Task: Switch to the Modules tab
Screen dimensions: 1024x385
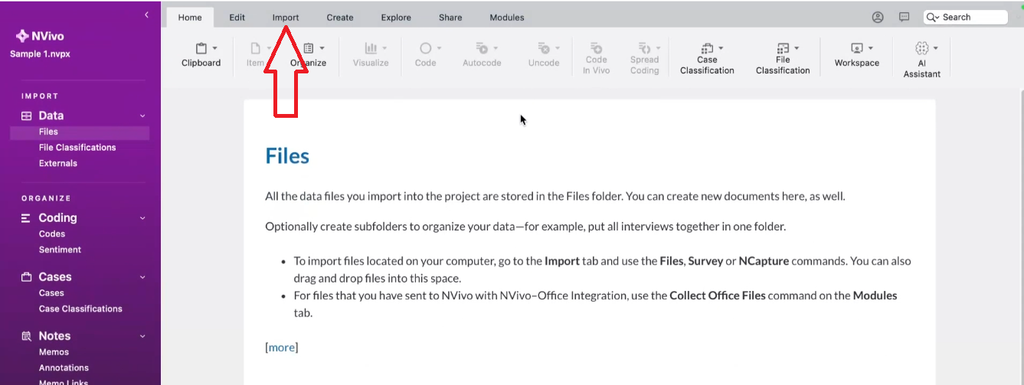Action: point(507,18)
